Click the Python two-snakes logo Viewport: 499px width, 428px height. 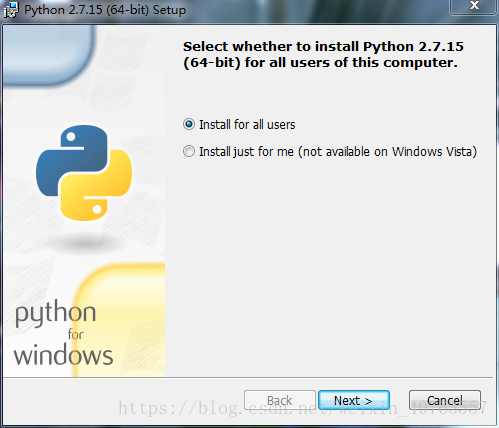pyautogui.click(x=84, y=173)
